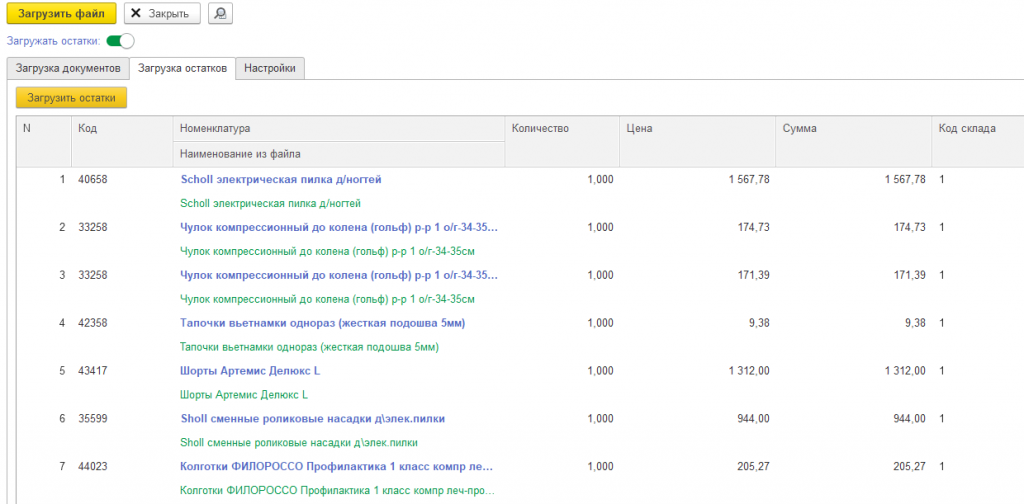Click the green file name Scholl электрическая пилка
The height and width of the screenshot is (504, 1024).
tap(270, 203)
